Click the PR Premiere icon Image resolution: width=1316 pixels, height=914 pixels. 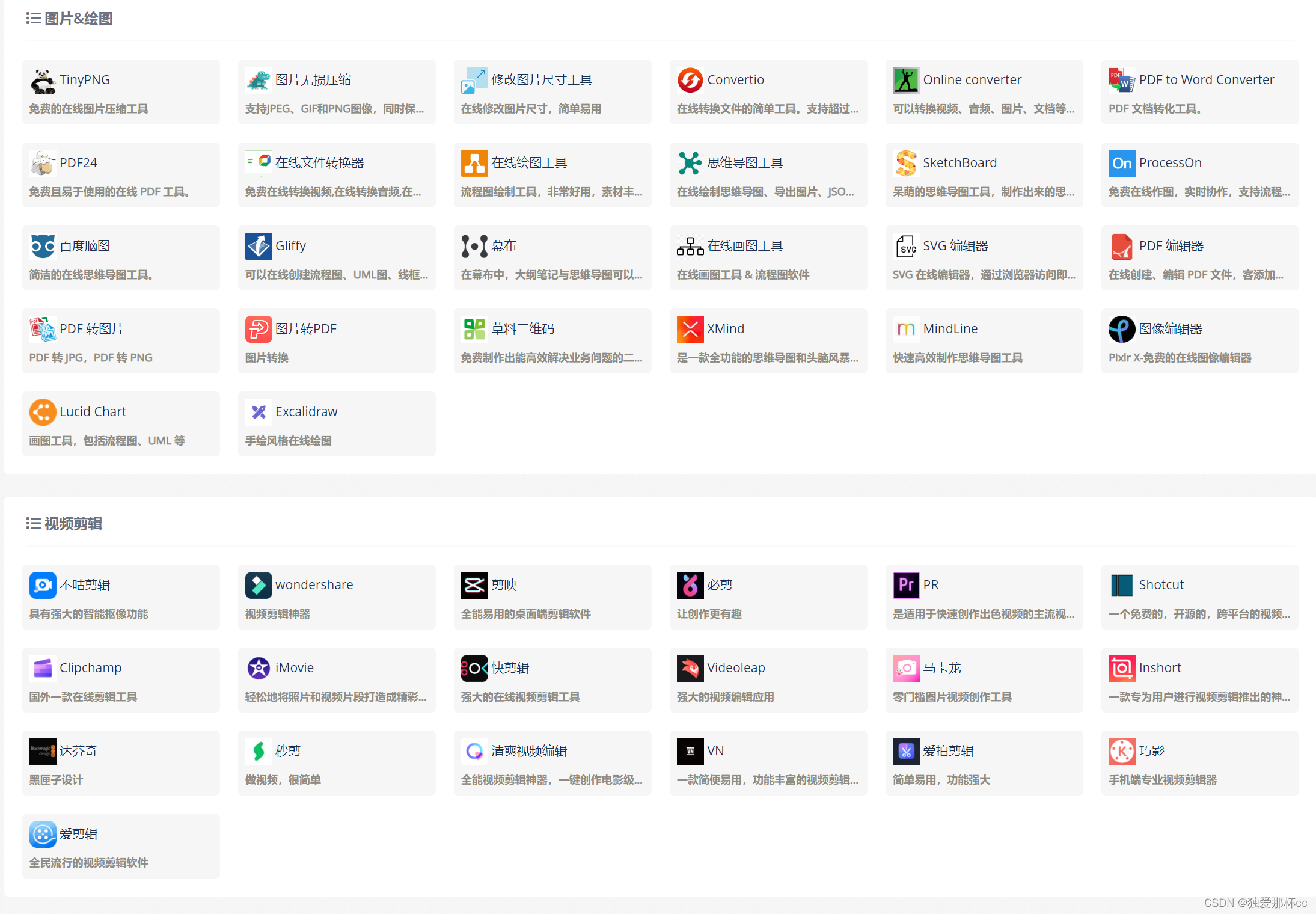906,585
